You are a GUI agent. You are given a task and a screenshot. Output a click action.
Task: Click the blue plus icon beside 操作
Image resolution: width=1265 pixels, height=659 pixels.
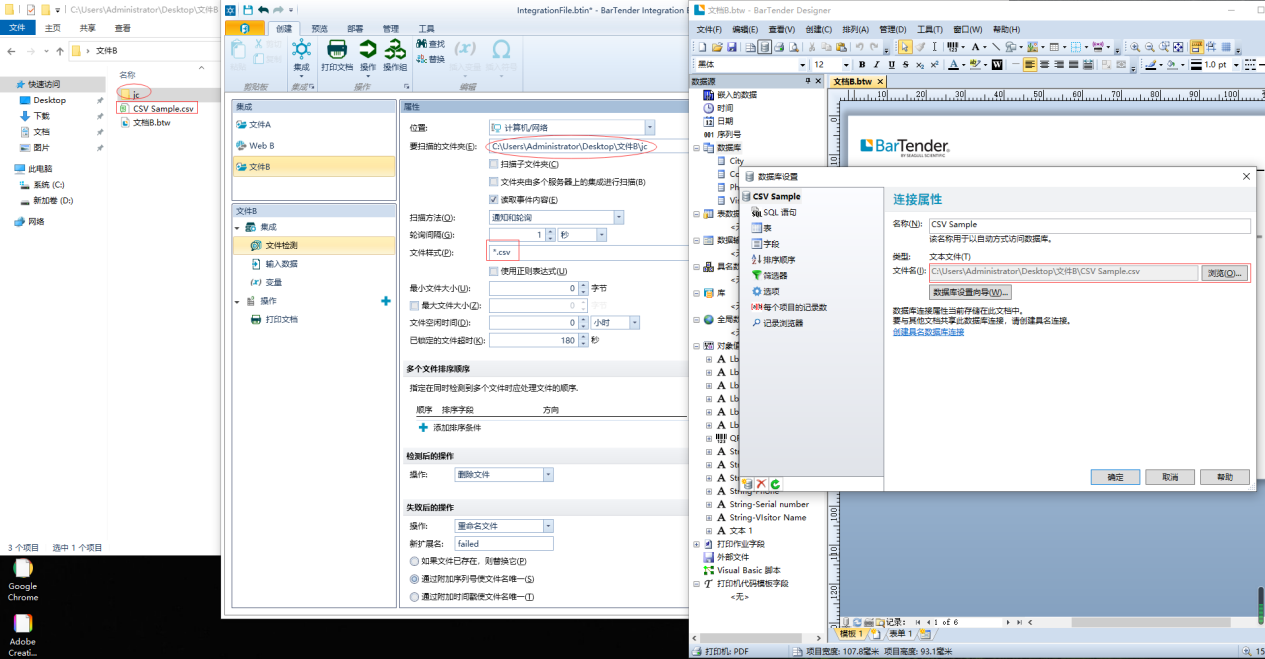386,301
